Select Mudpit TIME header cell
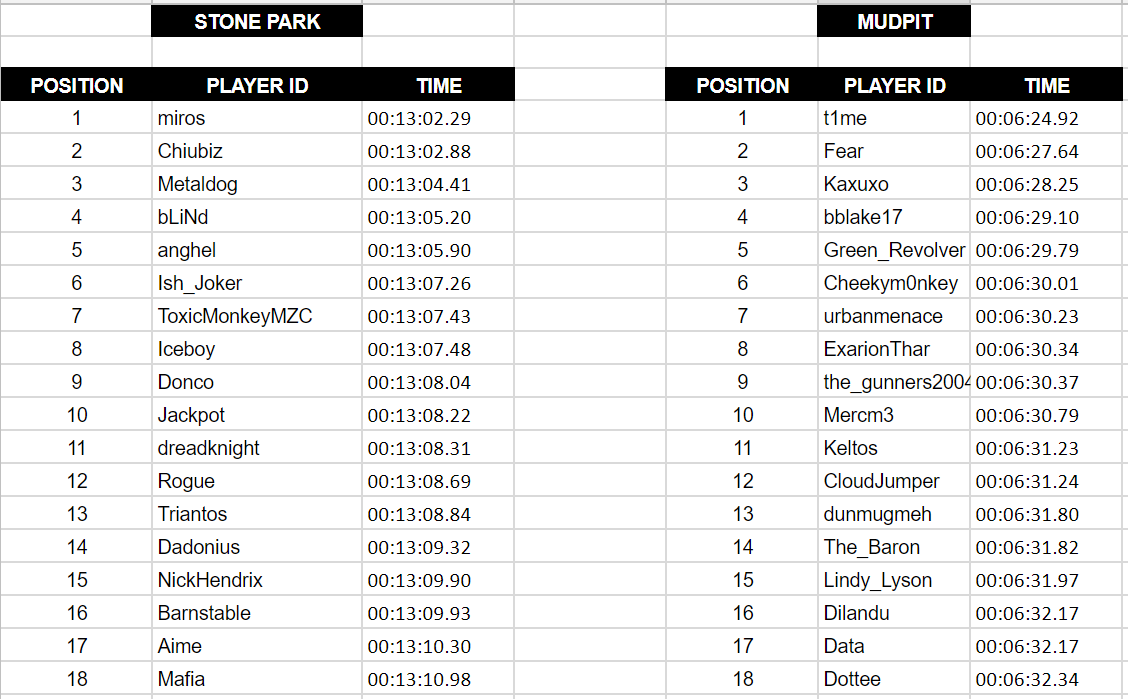 click(x=1047, y=85)
